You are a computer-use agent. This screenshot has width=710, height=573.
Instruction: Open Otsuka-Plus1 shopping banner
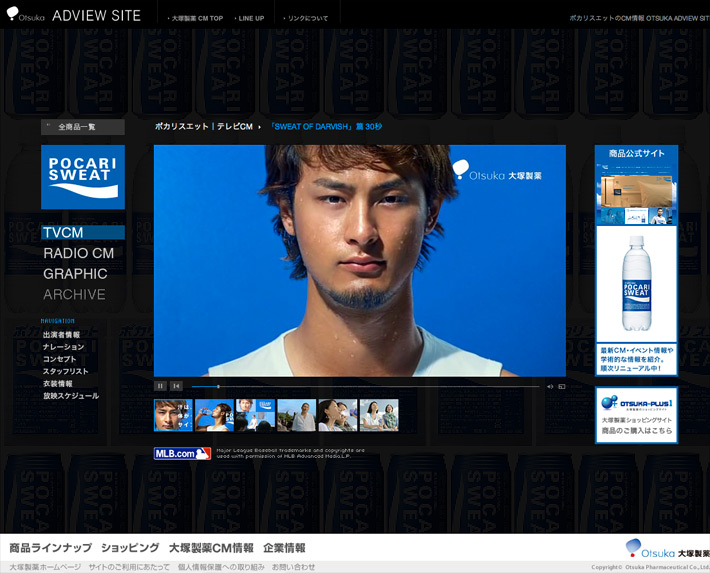[x=636, y=415]
